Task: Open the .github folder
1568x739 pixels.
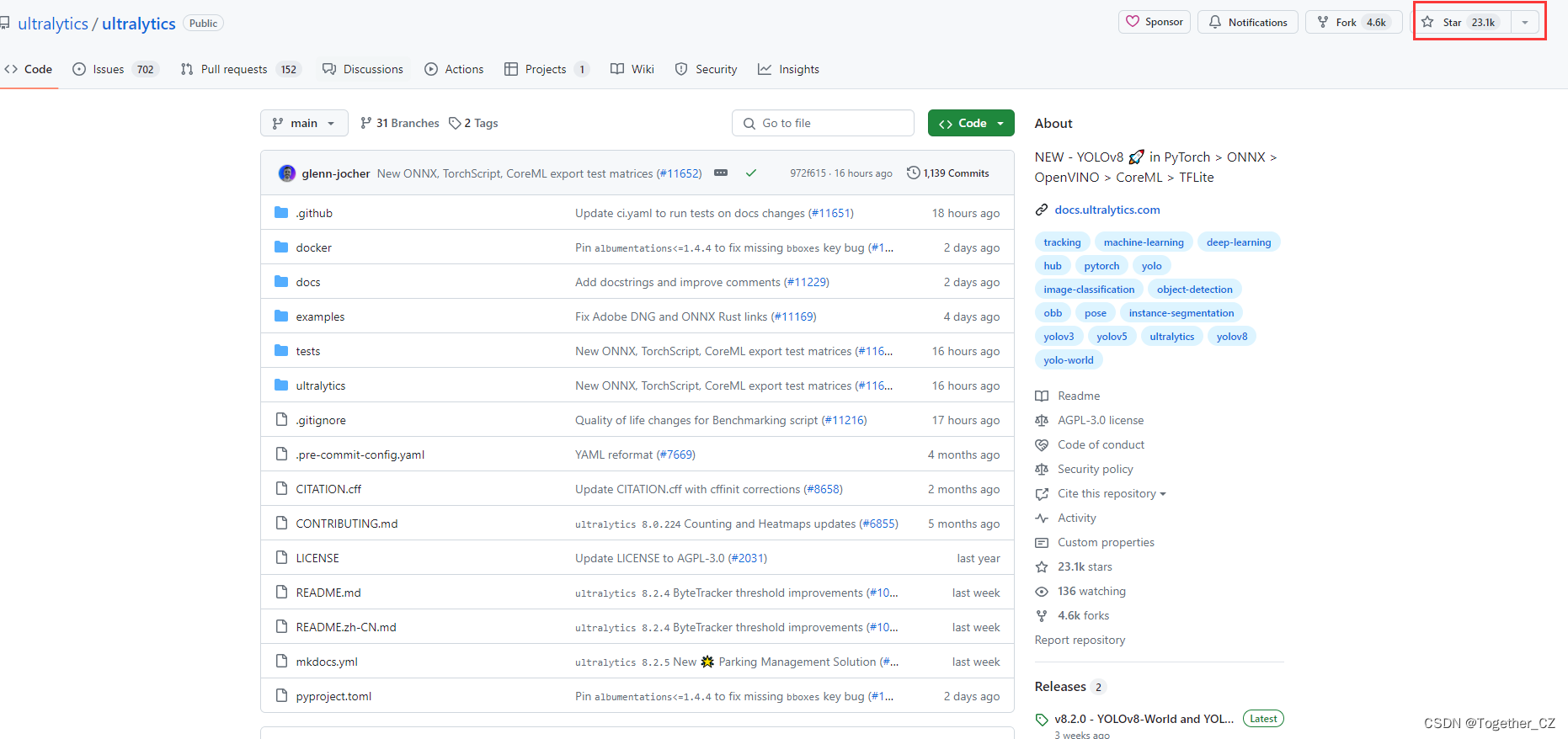Action: click(x=314, y=213)
